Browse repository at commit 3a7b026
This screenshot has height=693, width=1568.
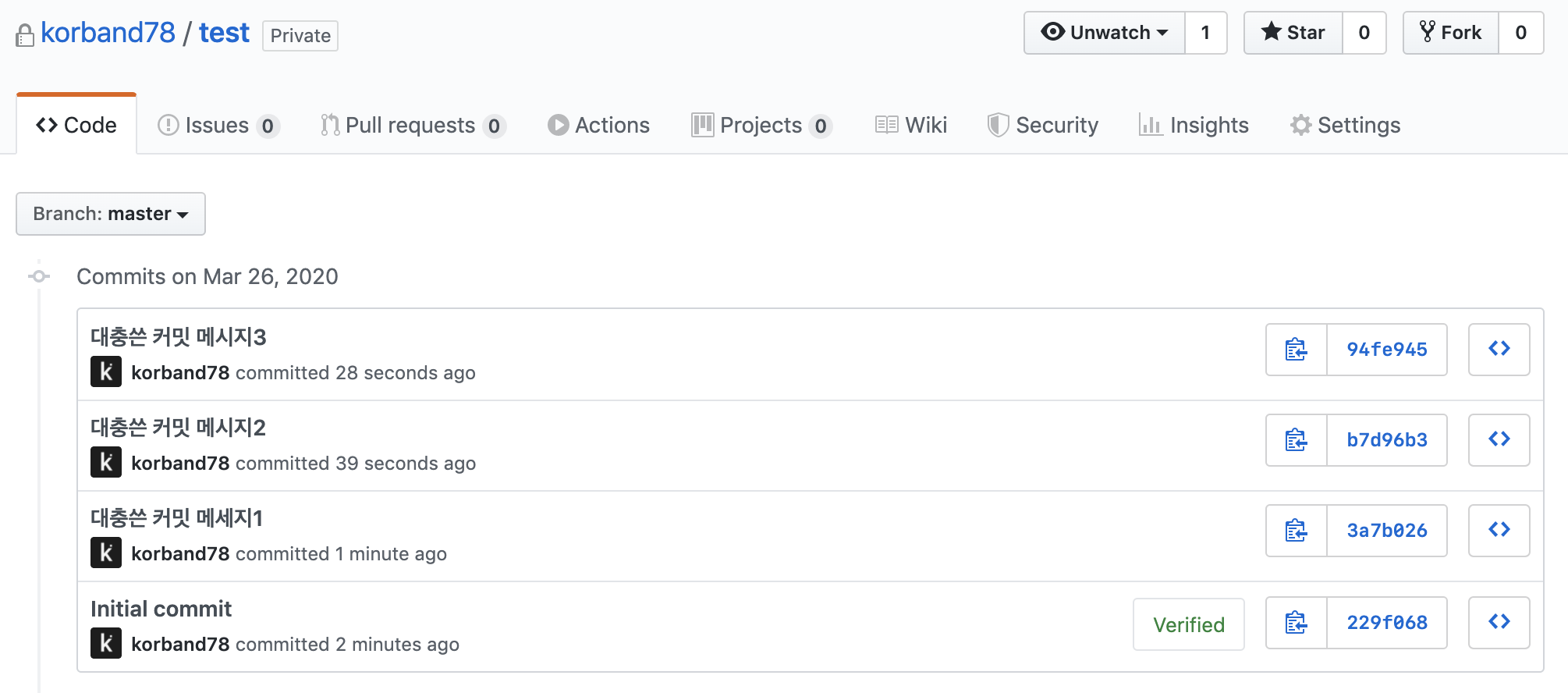pos(1499,531)
